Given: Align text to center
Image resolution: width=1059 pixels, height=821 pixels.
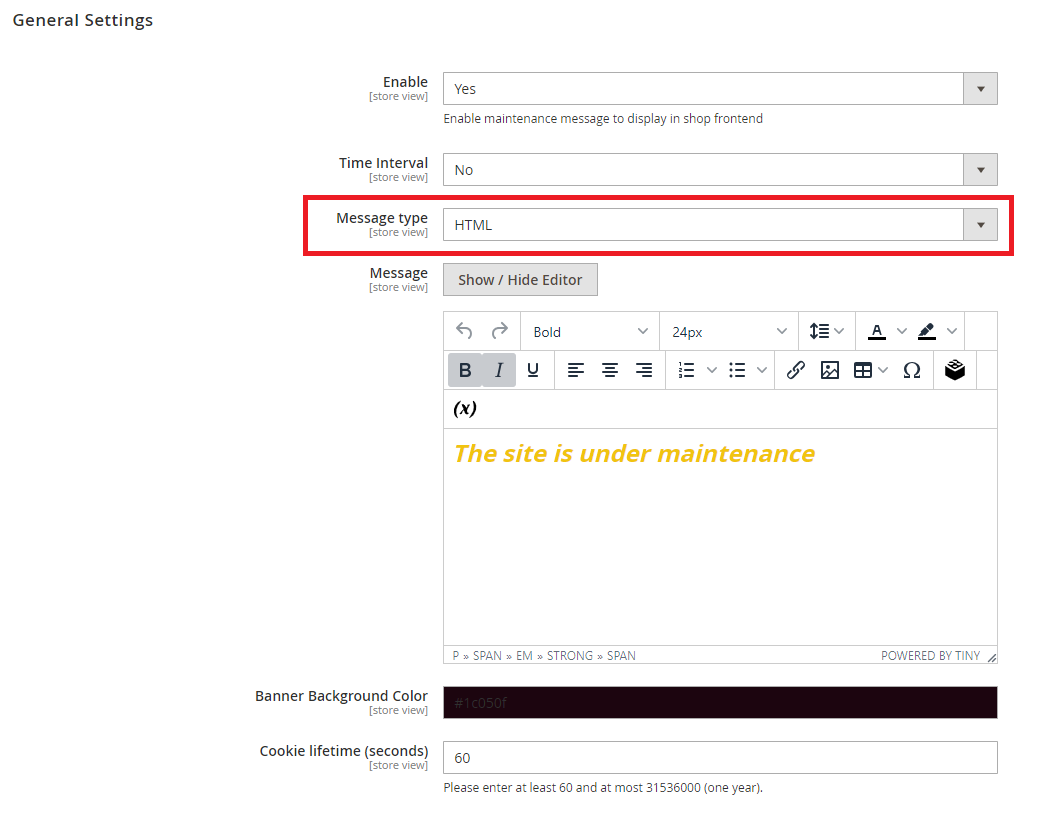Looking at the screenshot, I should click(x=609, y=370).
